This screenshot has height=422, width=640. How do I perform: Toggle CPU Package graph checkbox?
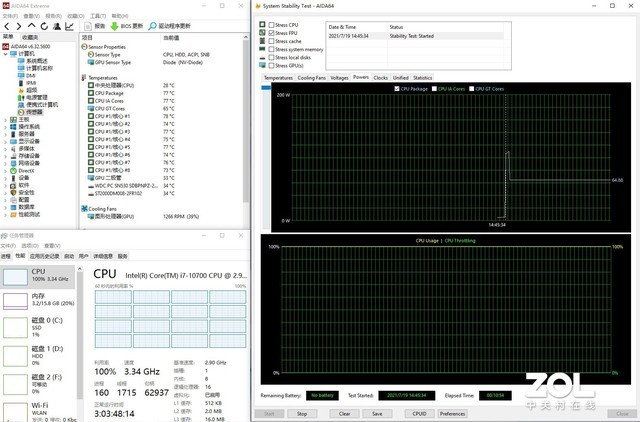[x=397, y=89]
